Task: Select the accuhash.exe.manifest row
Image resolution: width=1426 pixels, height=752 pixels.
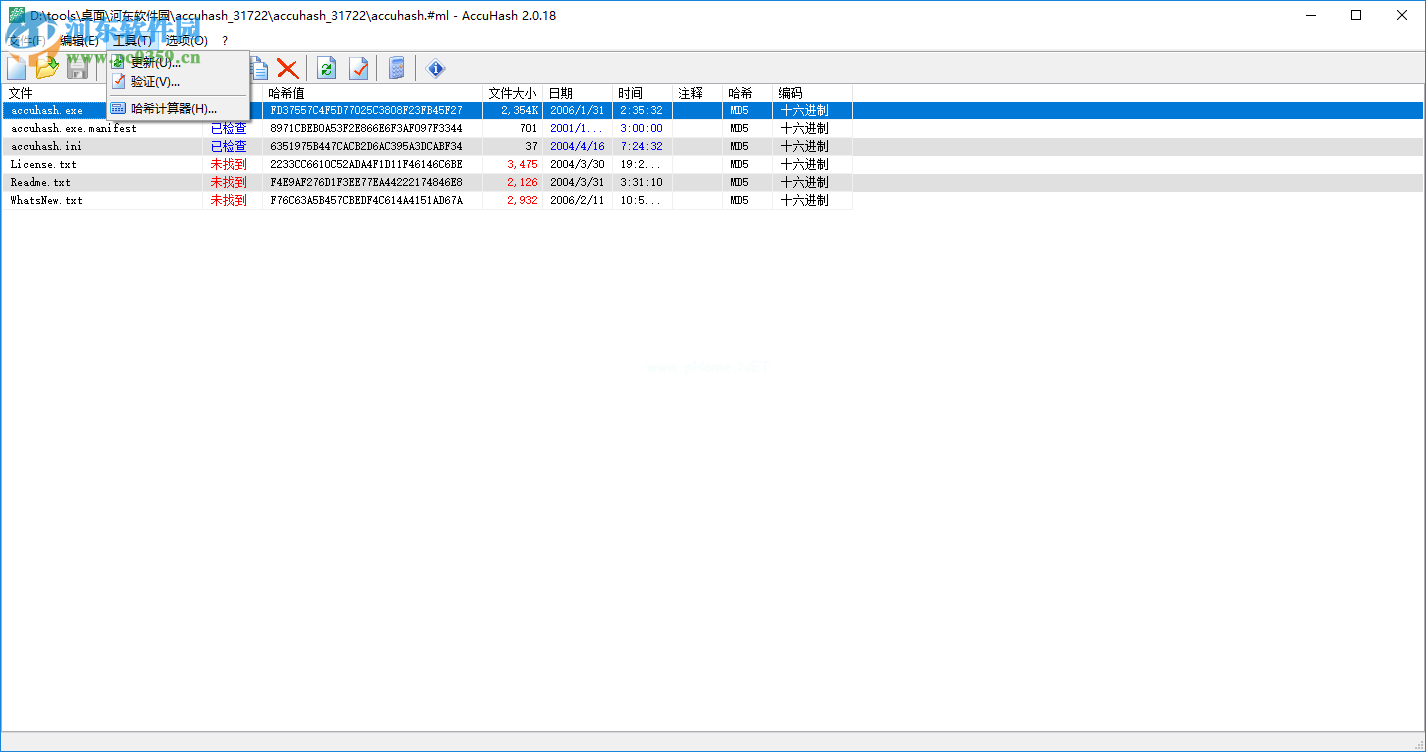Action: point(73,129)
